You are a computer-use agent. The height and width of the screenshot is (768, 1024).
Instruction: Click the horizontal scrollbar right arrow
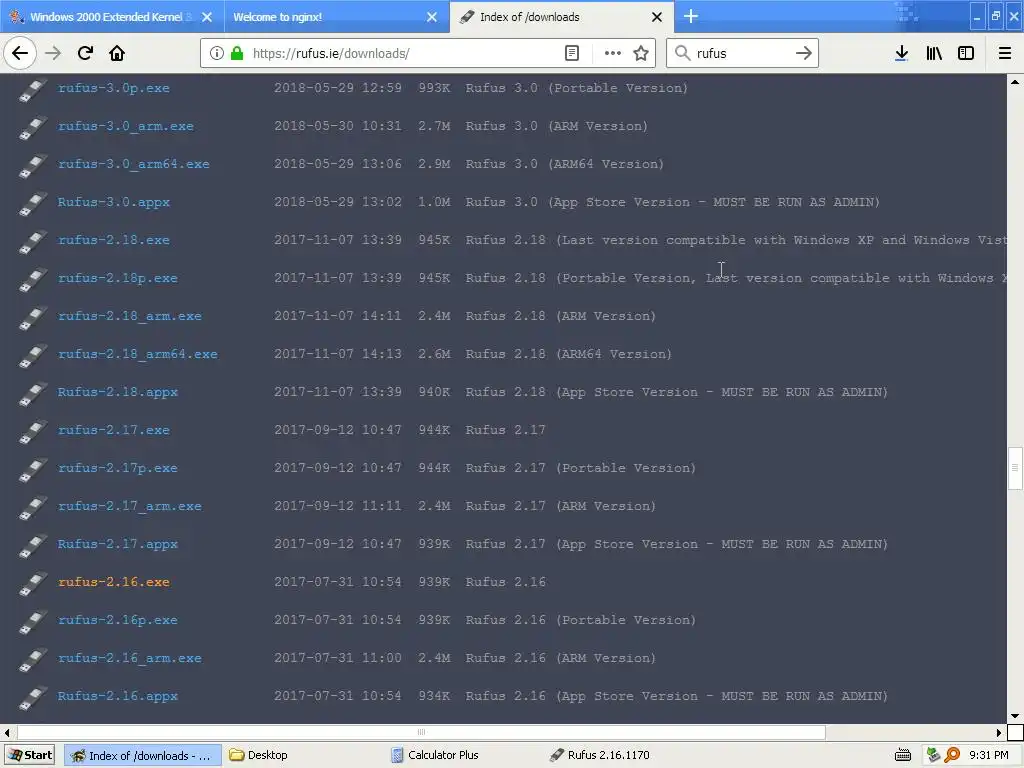click(999, 733)
